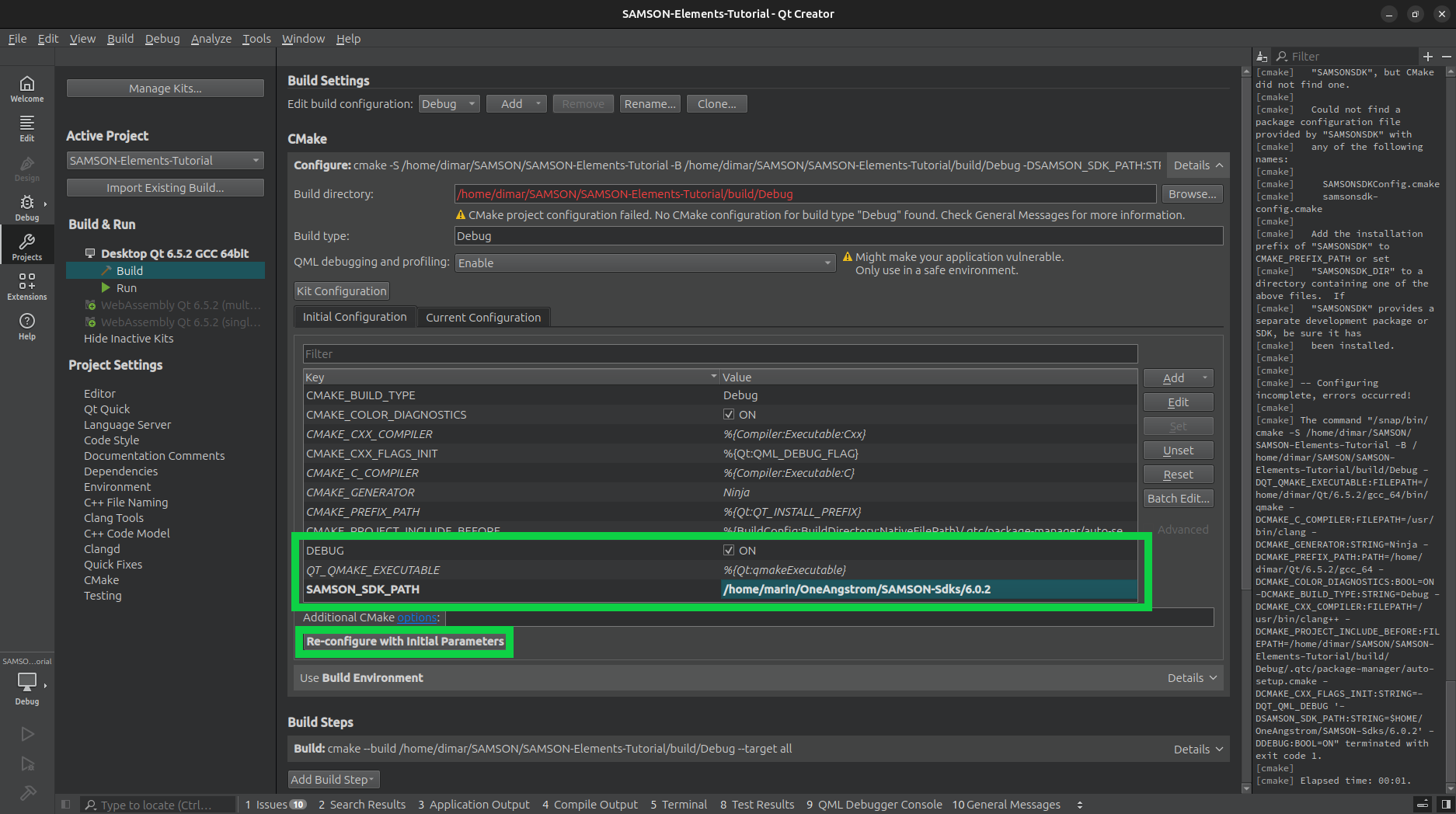Viewport: 1456px width, 814px height.
Task: Open the QML debugging and profiling combo box
Action: point(644,263)
